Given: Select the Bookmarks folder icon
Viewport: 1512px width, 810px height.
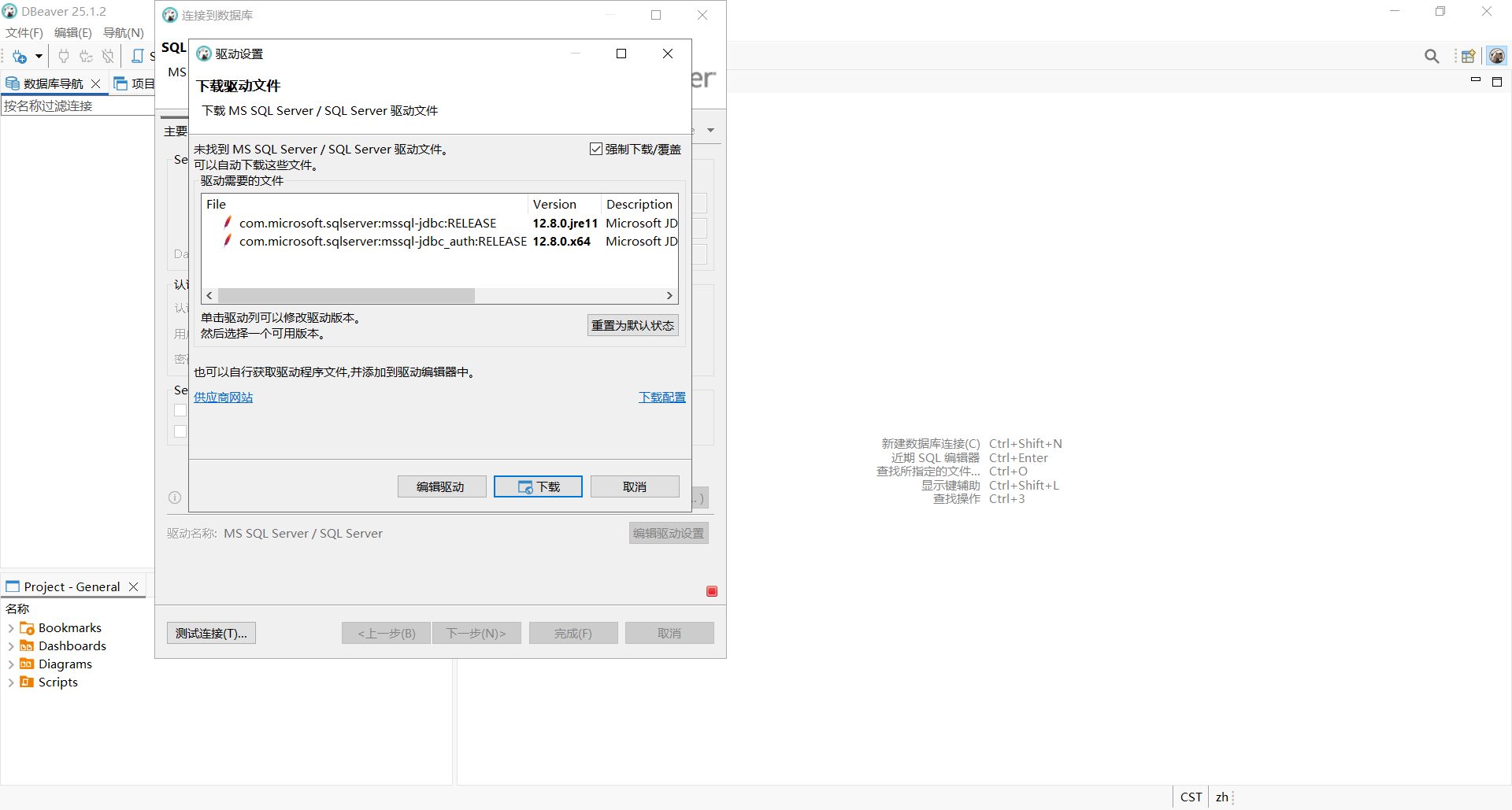Looking at the screenshot, I should [x=27, y=628].
